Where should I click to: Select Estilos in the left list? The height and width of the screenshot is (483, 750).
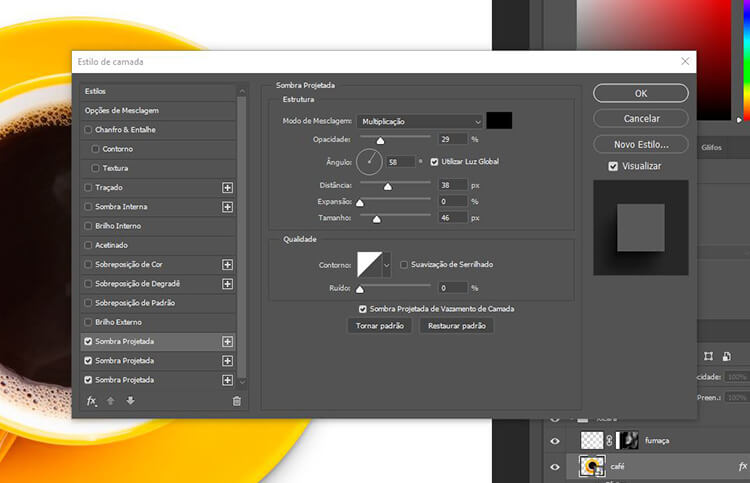tap(158, 91)
